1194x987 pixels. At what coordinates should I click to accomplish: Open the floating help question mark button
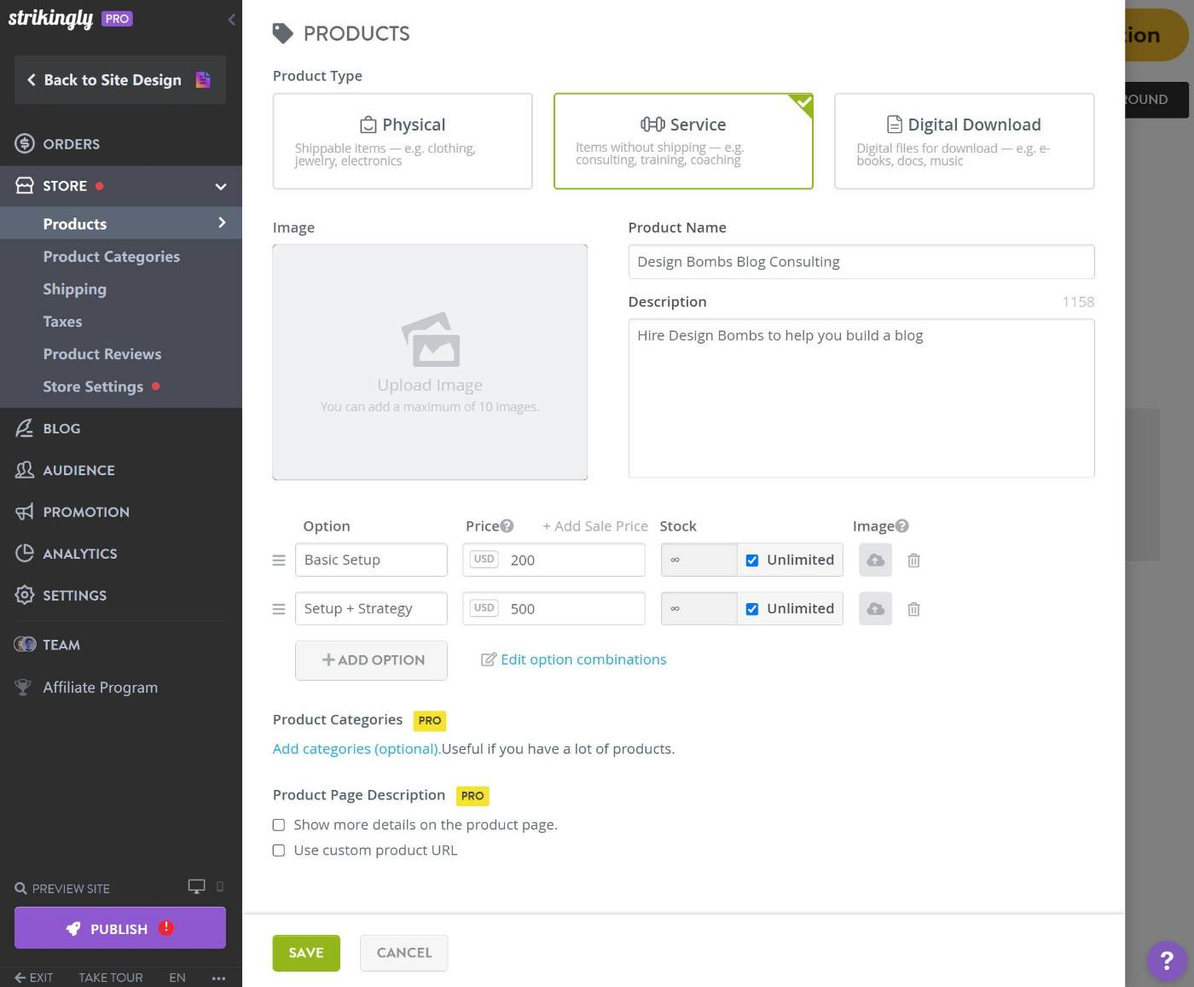[1166, 960]
